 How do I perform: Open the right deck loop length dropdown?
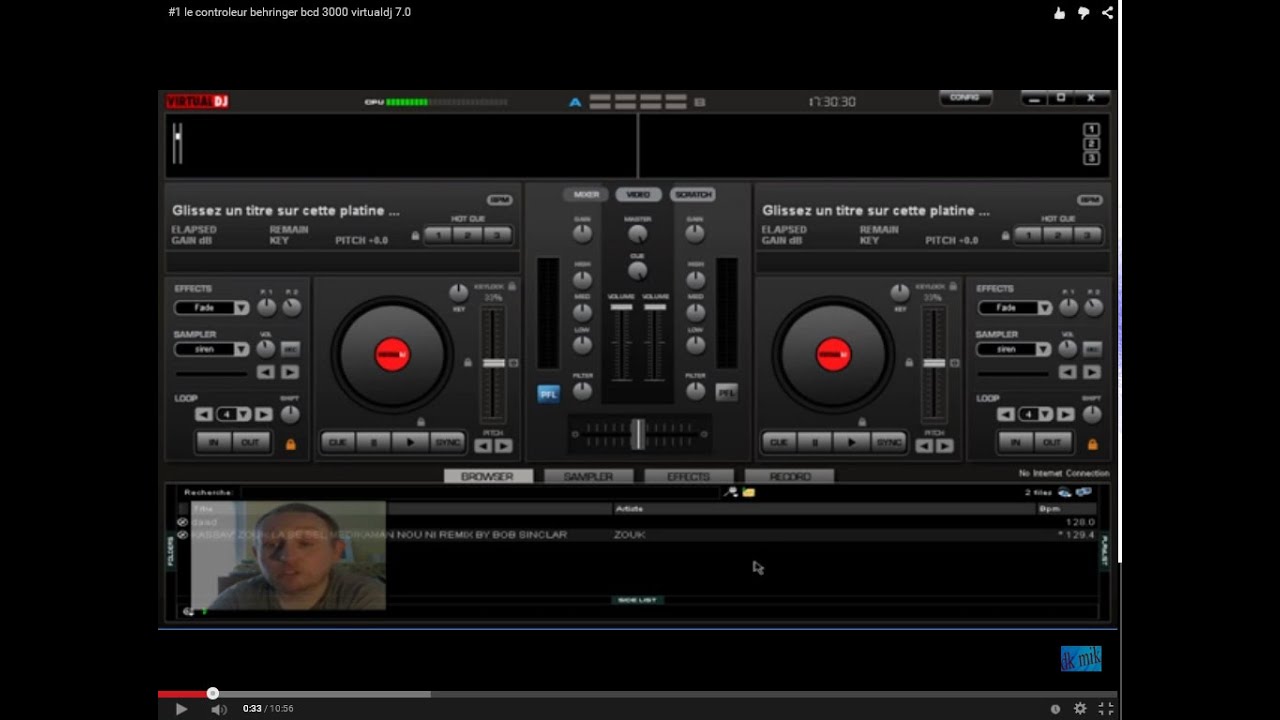(x=1036, y=414)
